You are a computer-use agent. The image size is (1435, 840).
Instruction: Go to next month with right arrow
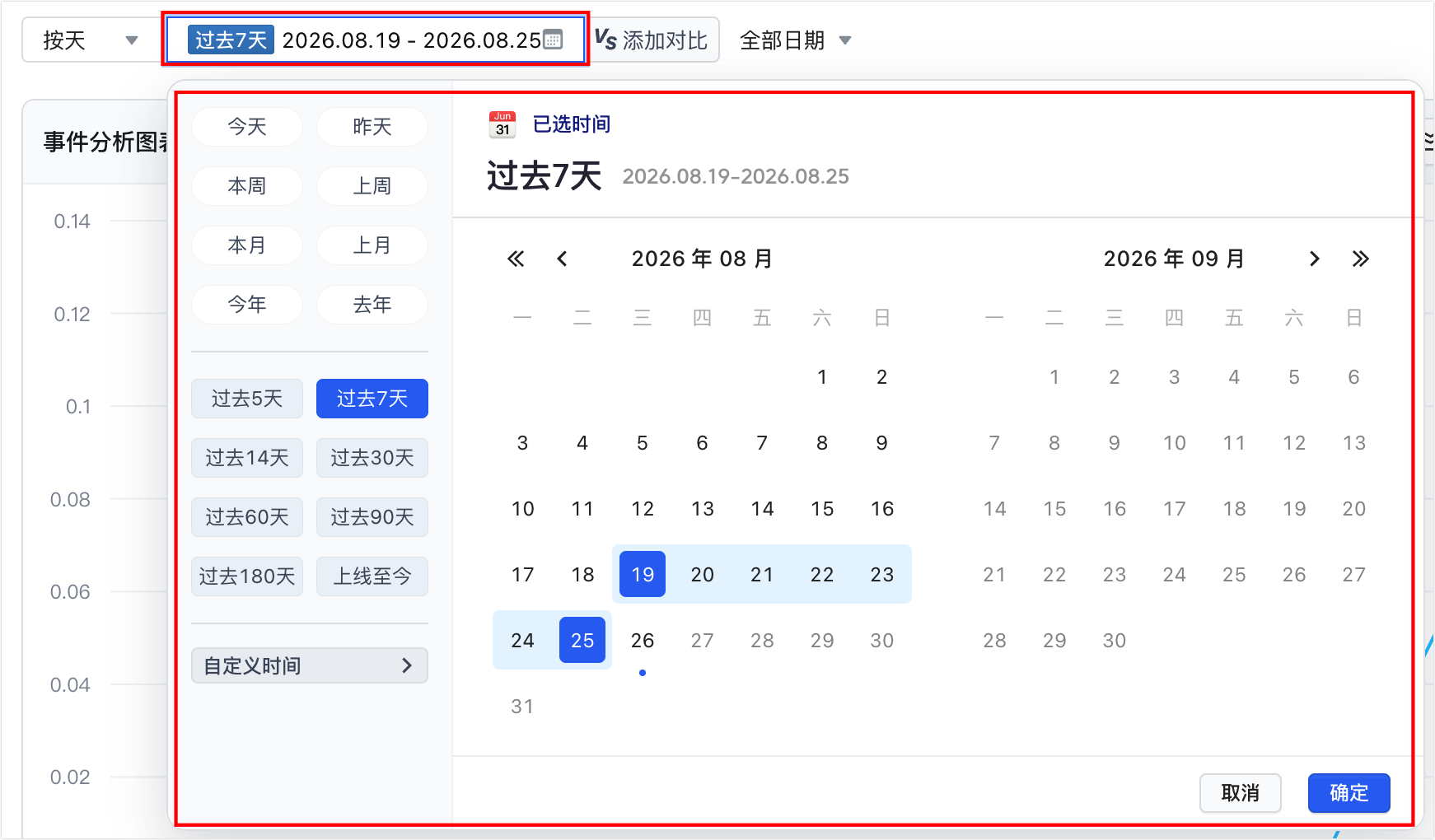(1315, 259)
